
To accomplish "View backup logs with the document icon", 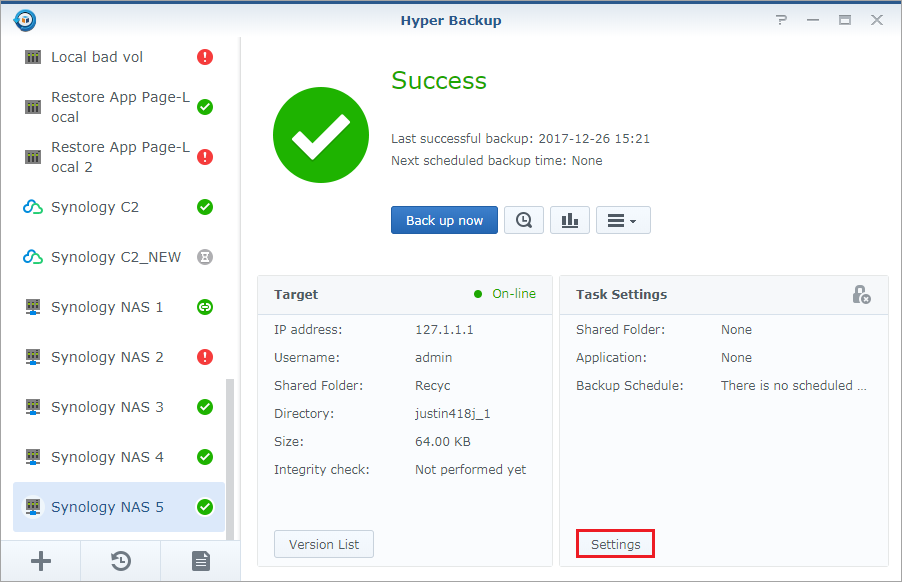I will coord(200,561).
